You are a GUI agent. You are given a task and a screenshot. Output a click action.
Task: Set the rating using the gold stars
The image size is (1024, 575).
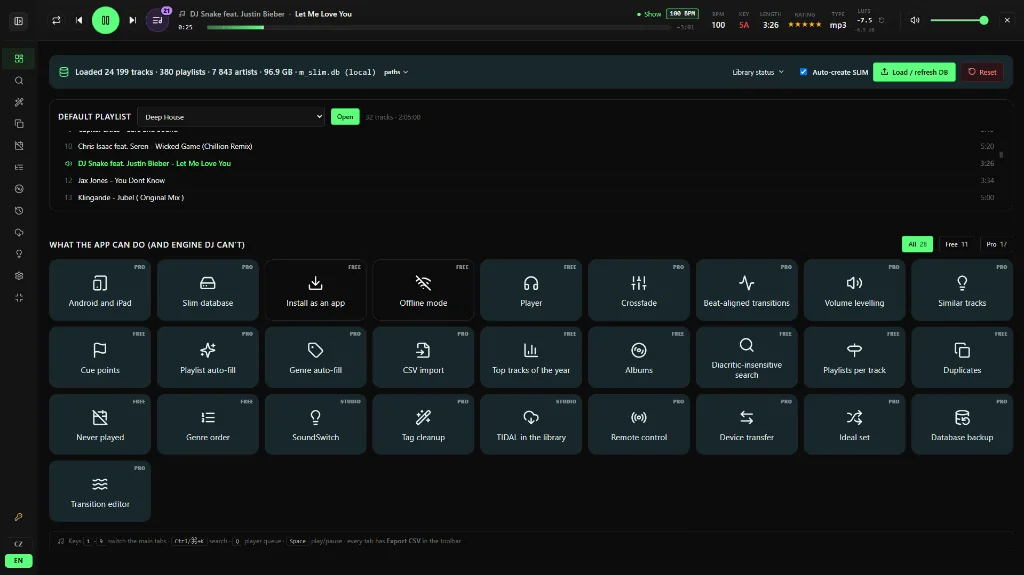tap(804, 25)
